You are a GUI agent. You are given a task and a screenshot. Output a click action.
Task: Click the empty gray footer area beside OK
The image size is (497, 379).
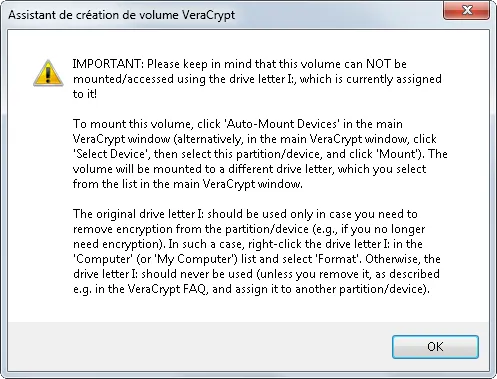(200, 347)
